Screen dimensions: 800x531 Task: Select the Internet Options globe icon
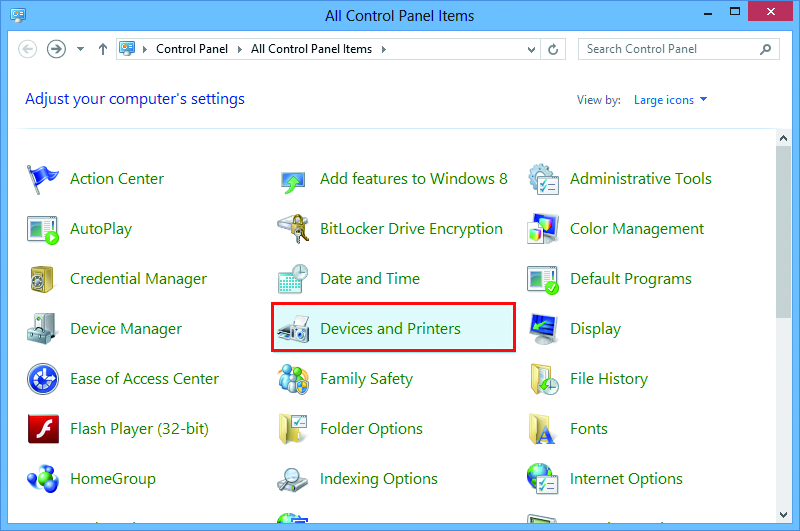(543, 478)
